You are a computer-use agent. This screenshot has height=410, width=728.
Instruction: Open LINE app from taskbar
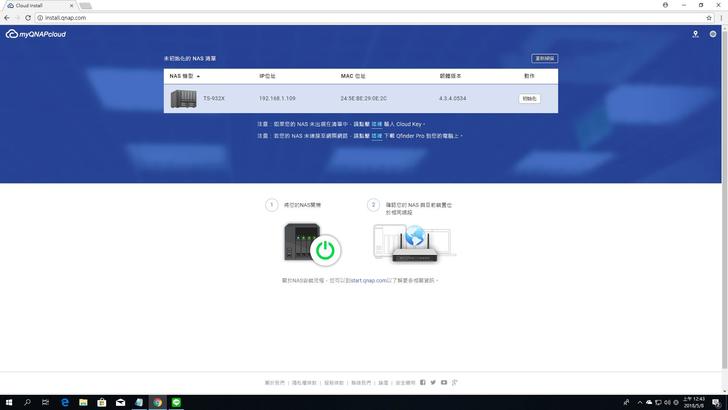tap(176, 402)
